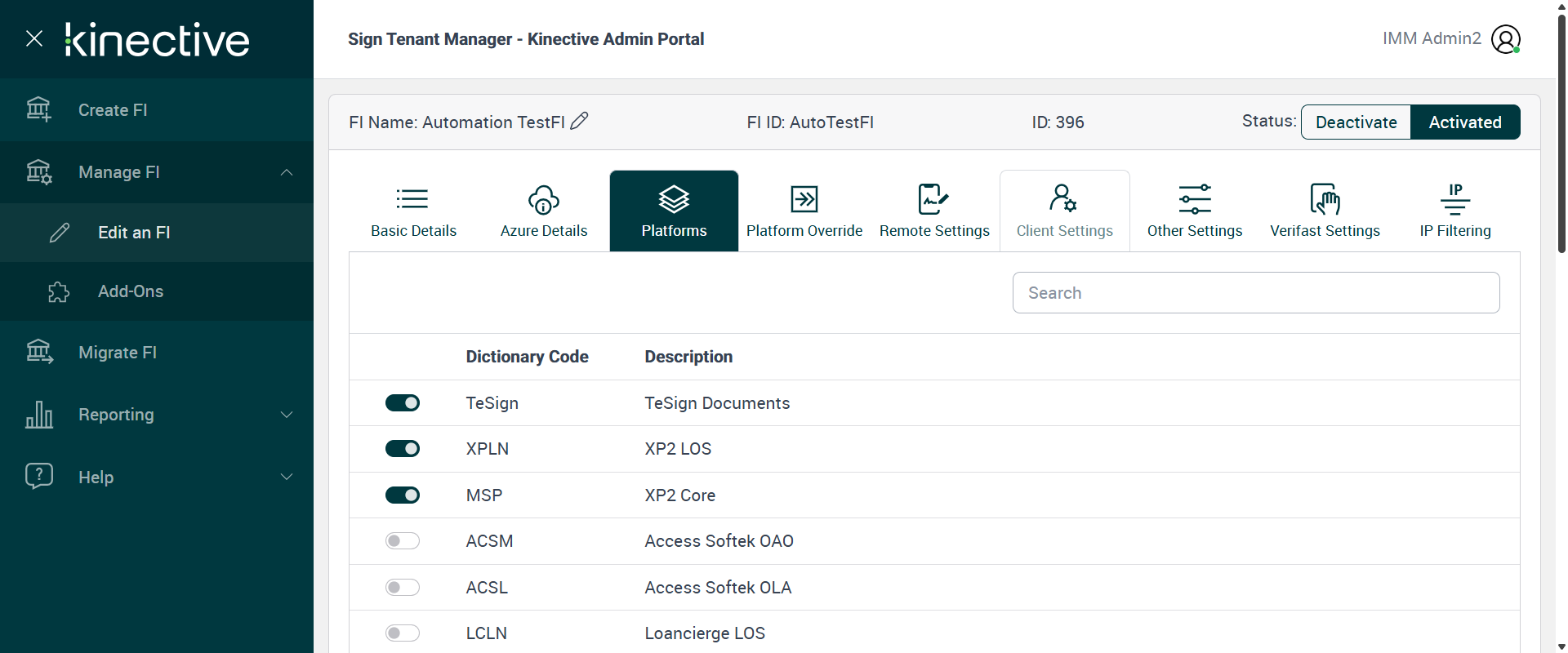Click the Add-Ons puzzle icon
This screenshot has height=653, width=1568.
click(x=59, y=291)
